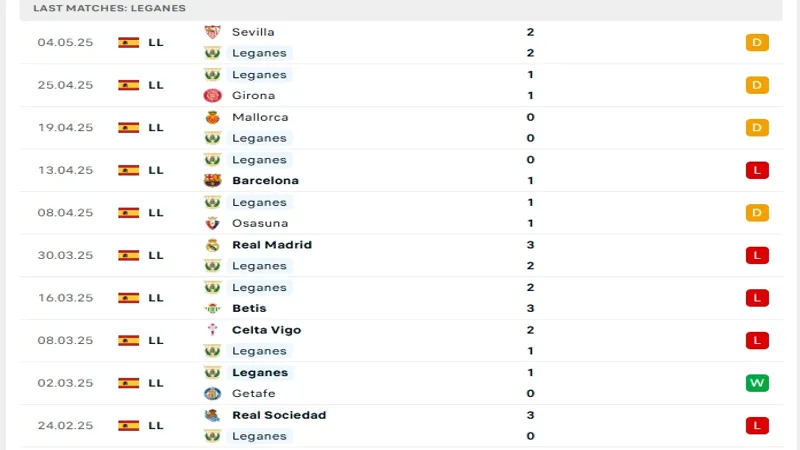This screenshot has width=800, height=450.
Task: Select the LL league label on 13.04.25 row
Action: tap(156, 170)
